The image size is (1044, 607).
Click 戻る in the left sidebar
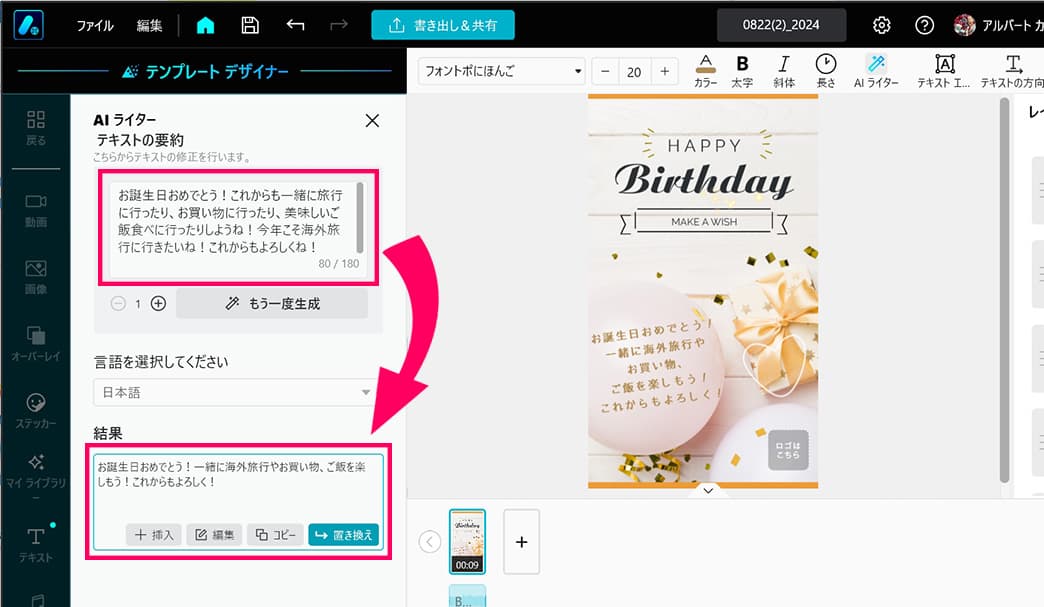point(36,128)
